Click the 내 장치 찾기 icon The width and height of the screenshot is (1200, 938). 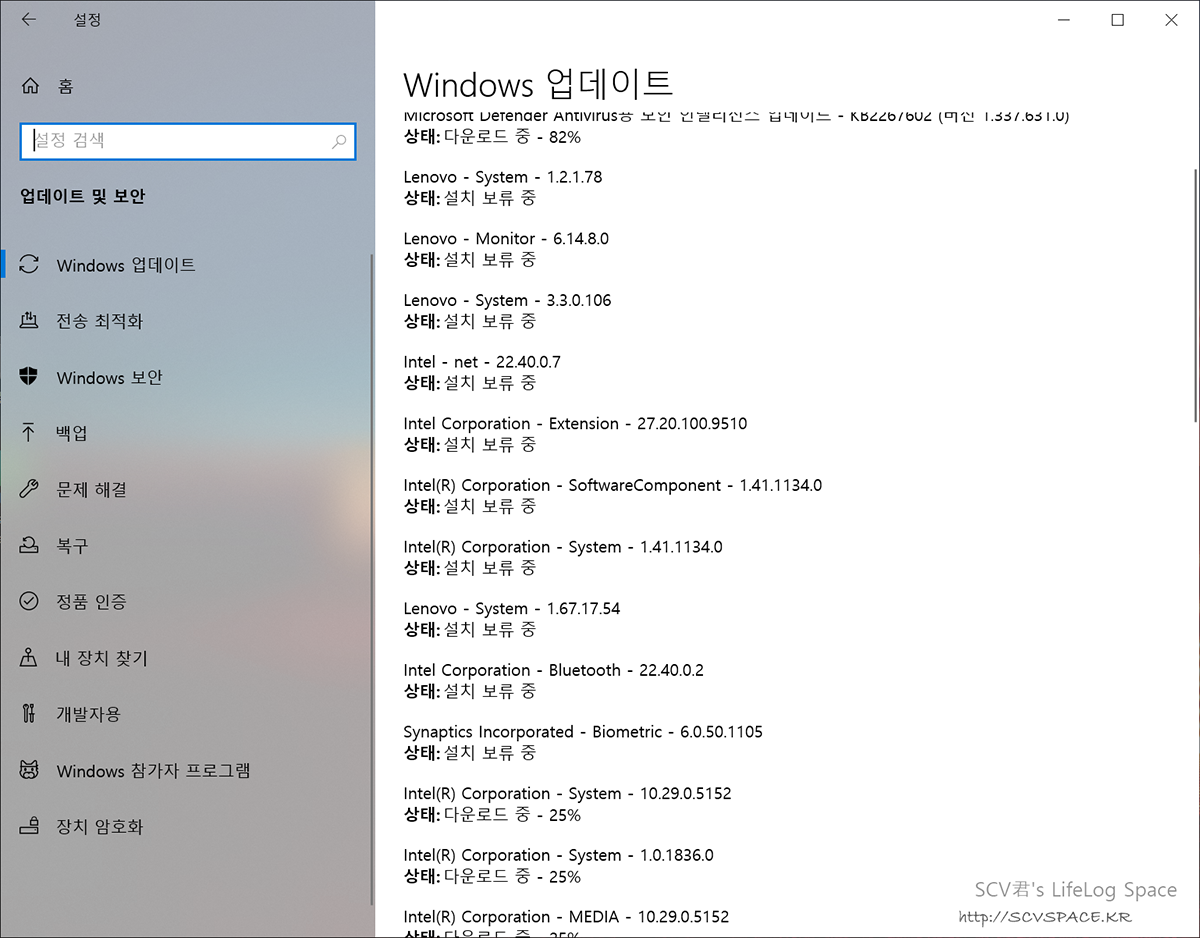point(30,658)
